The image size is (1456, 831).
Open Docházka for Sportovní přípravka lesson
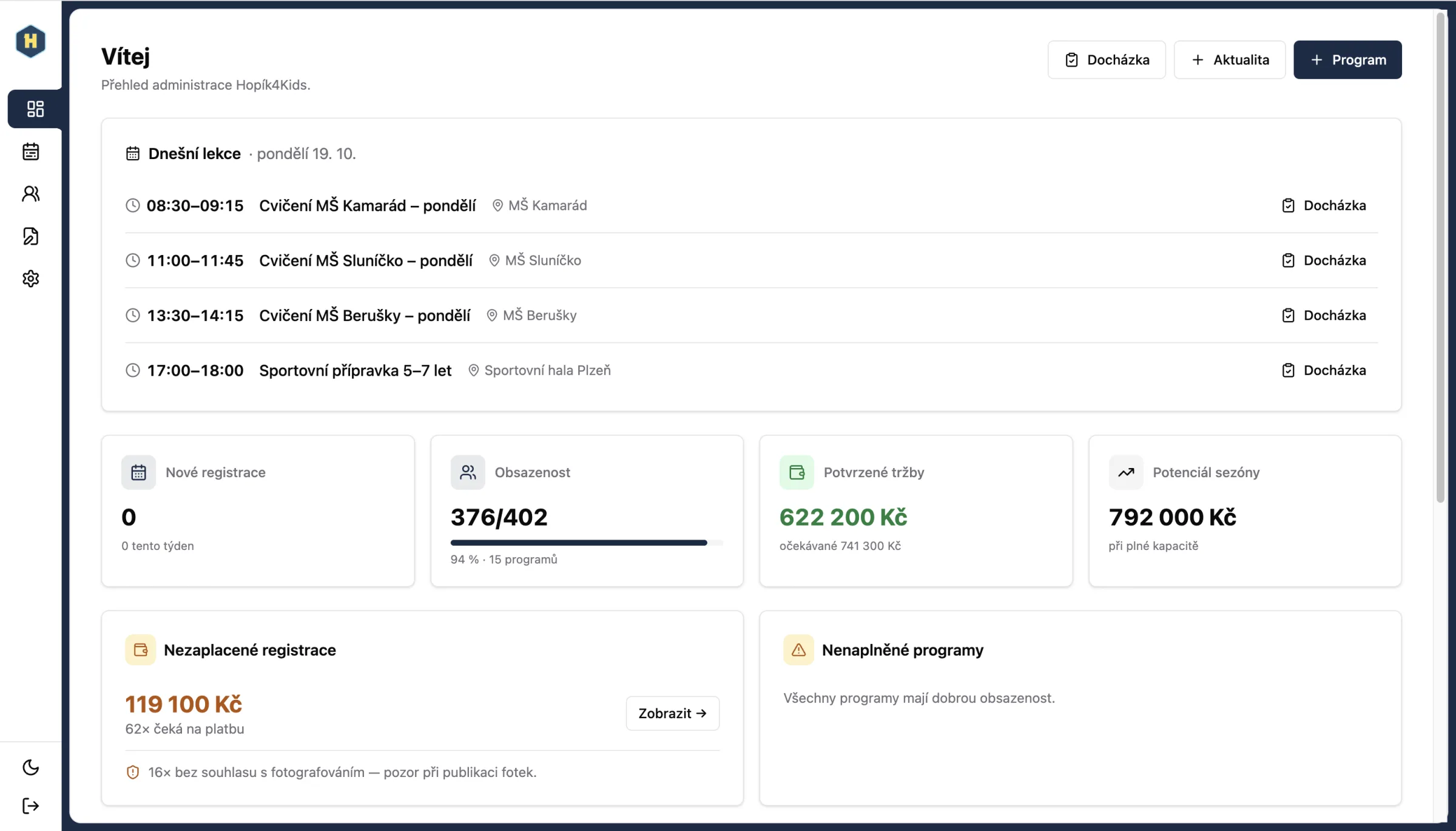pyautogui.click(x=1324, y=370)
